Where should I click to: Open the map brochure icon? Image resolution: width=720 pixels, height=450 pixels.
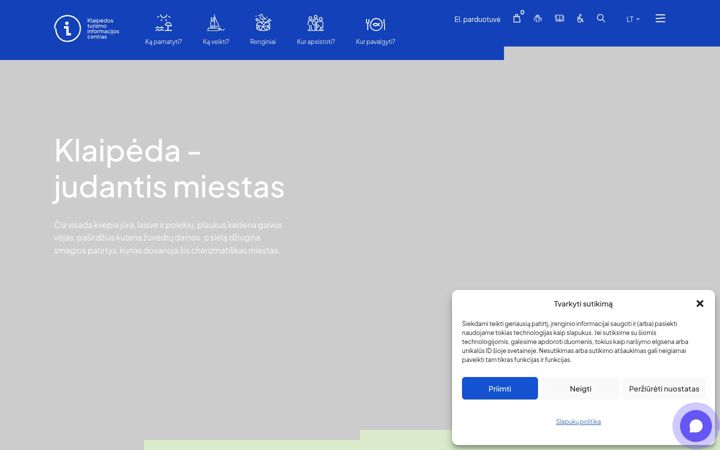(559, 18)
